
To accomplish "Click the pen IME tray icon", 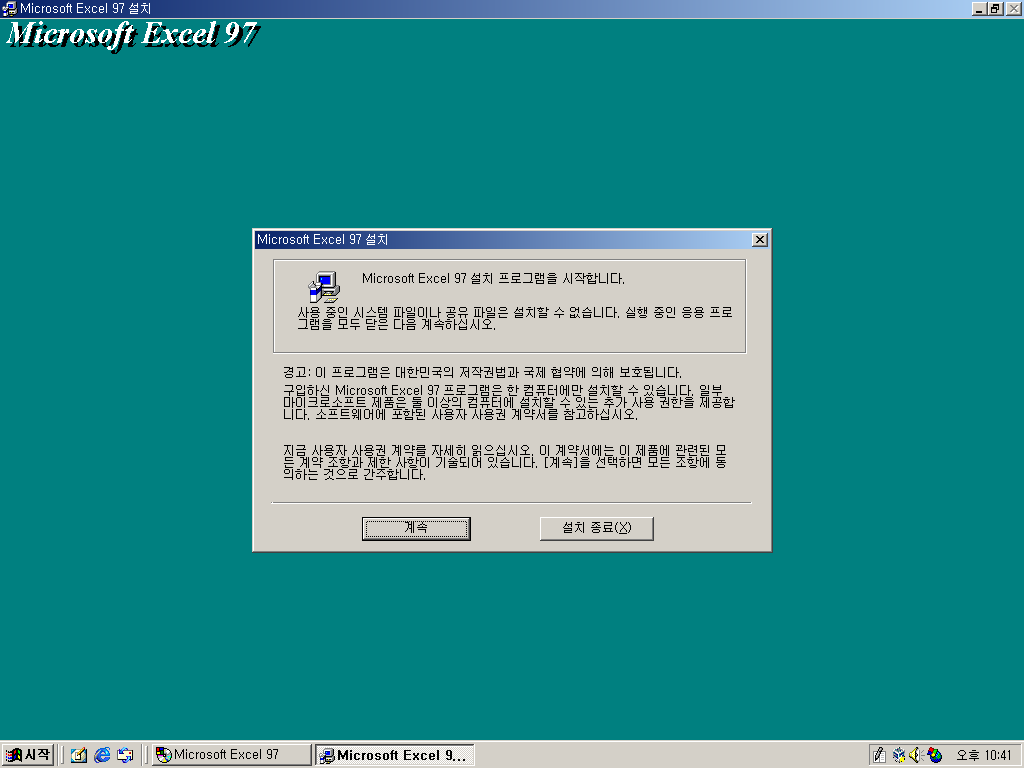I will pos(879,755).
